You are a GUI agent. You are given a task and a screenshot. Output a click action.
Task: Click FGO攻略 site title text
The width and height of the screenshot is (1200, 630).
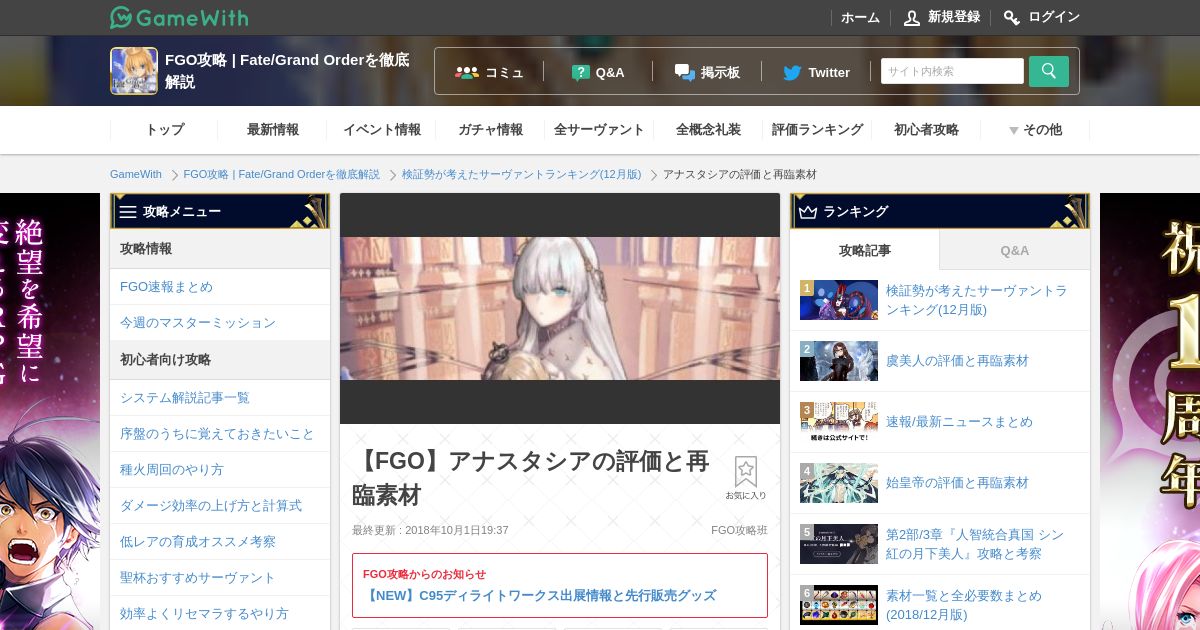click(288, 71)
